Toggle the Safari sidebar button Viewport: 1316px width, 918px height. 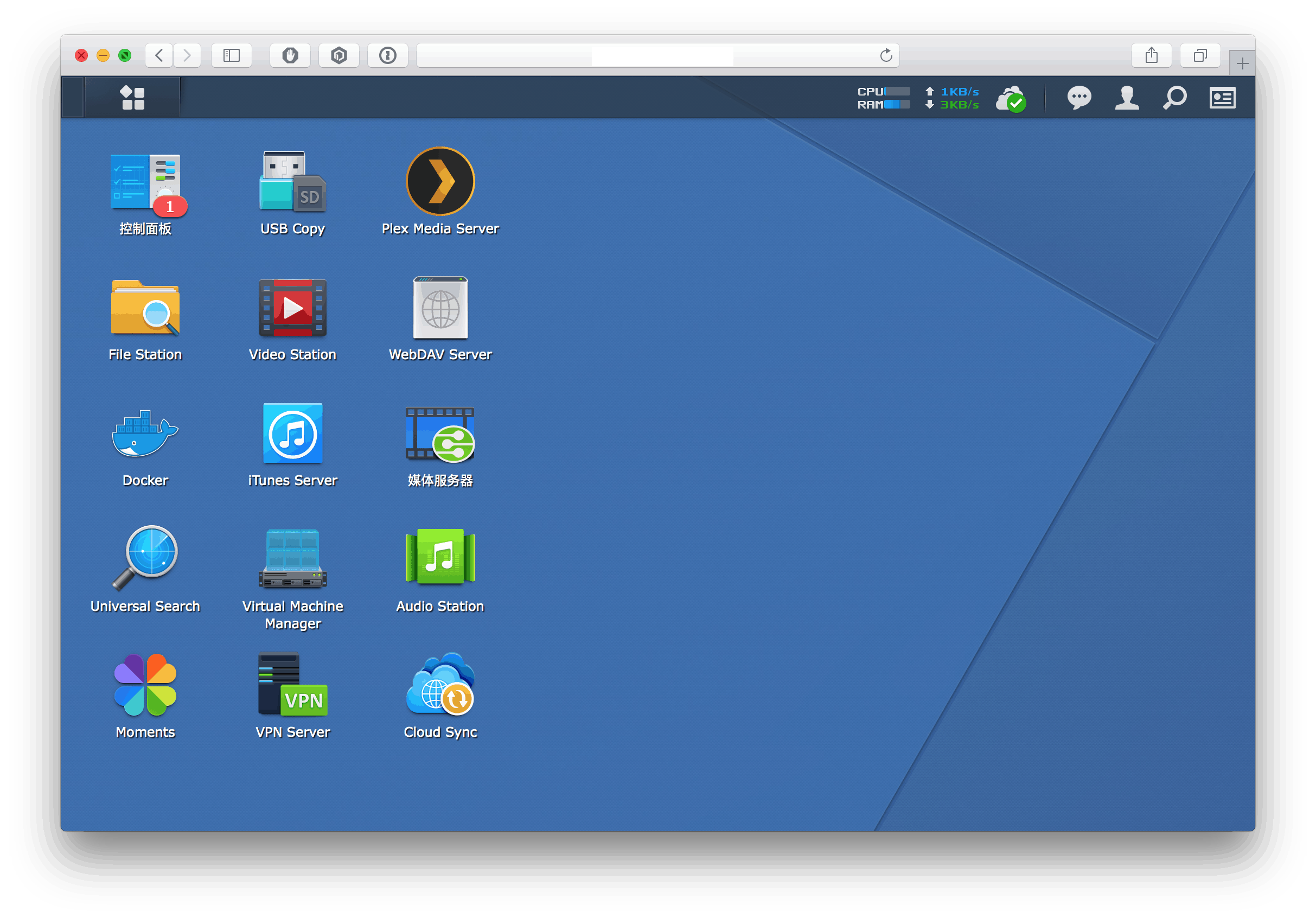[x=232, y=56]
